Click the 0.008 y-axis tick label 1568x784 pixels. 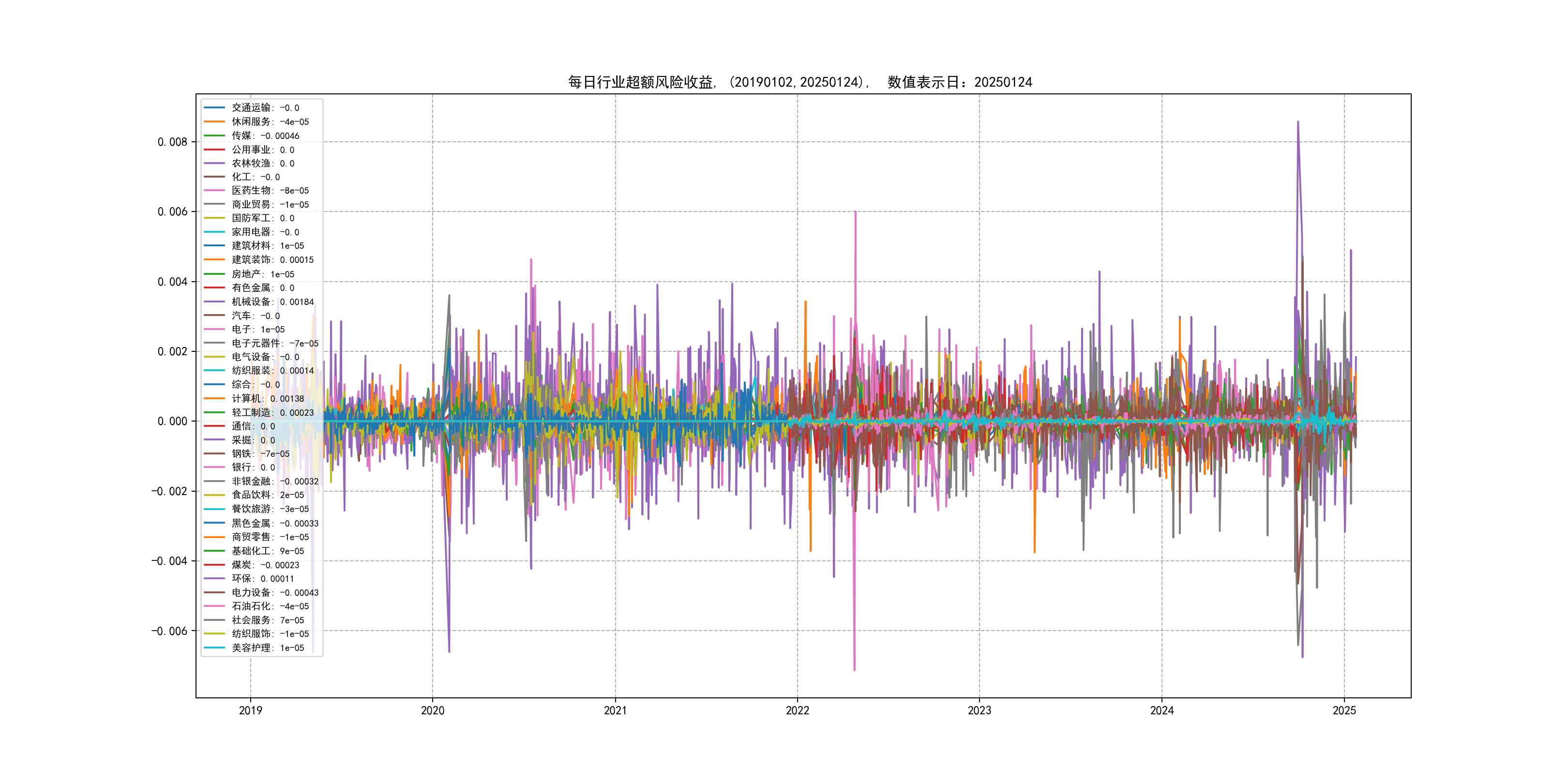click(172, 142)
